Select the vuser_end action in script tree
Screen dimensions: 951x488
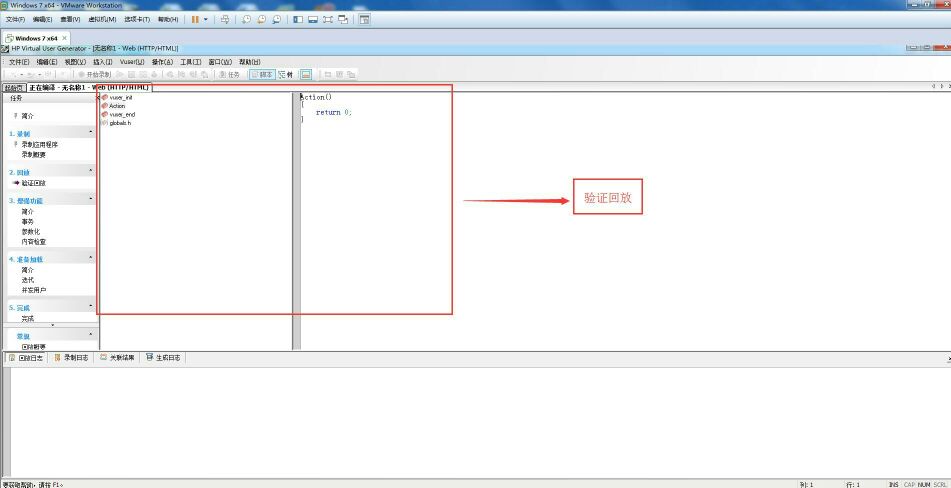click(122, 114)
